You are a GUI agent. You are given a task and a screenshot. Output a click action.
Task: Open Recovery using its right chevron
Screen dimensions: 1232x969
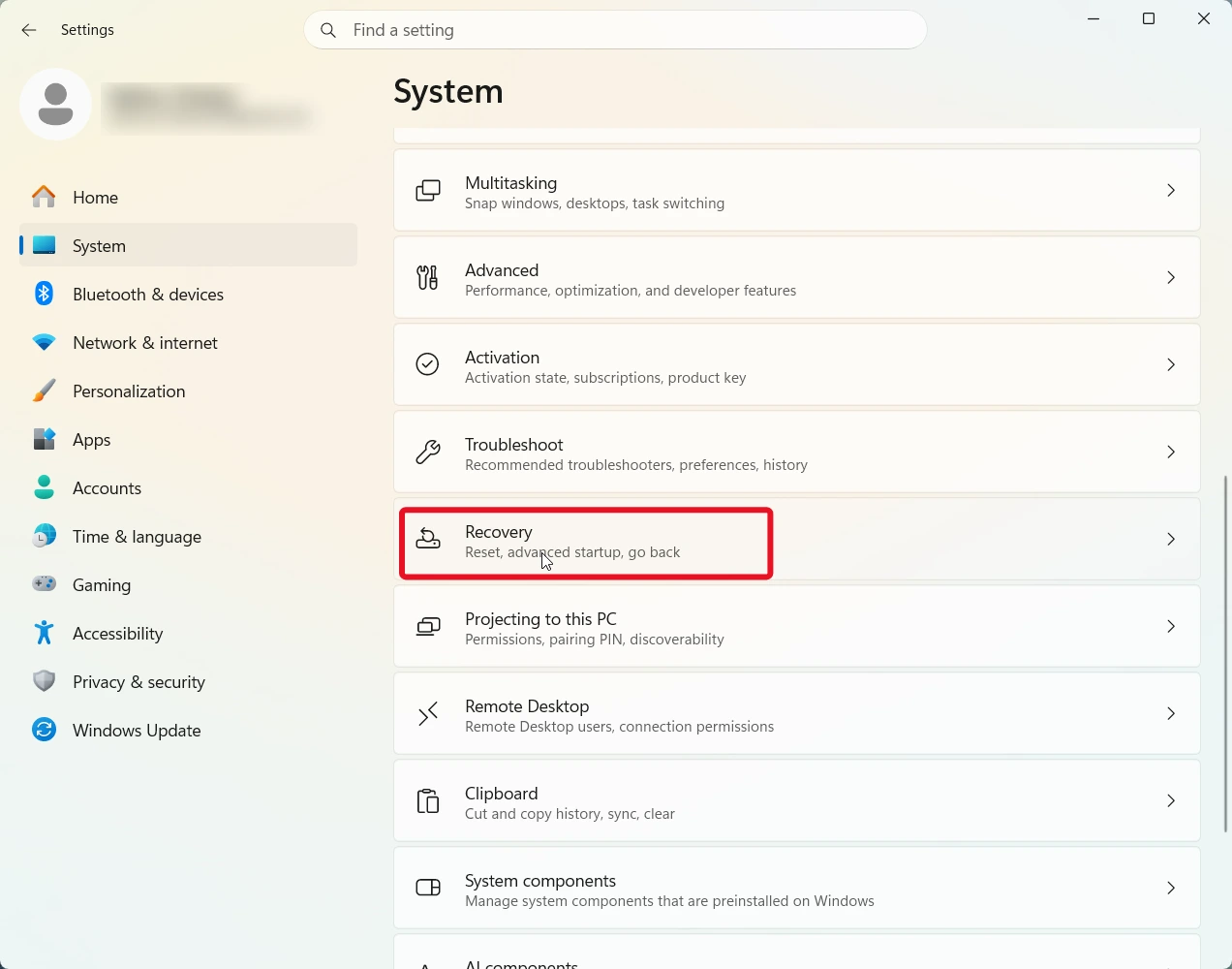pos(1171,539)
